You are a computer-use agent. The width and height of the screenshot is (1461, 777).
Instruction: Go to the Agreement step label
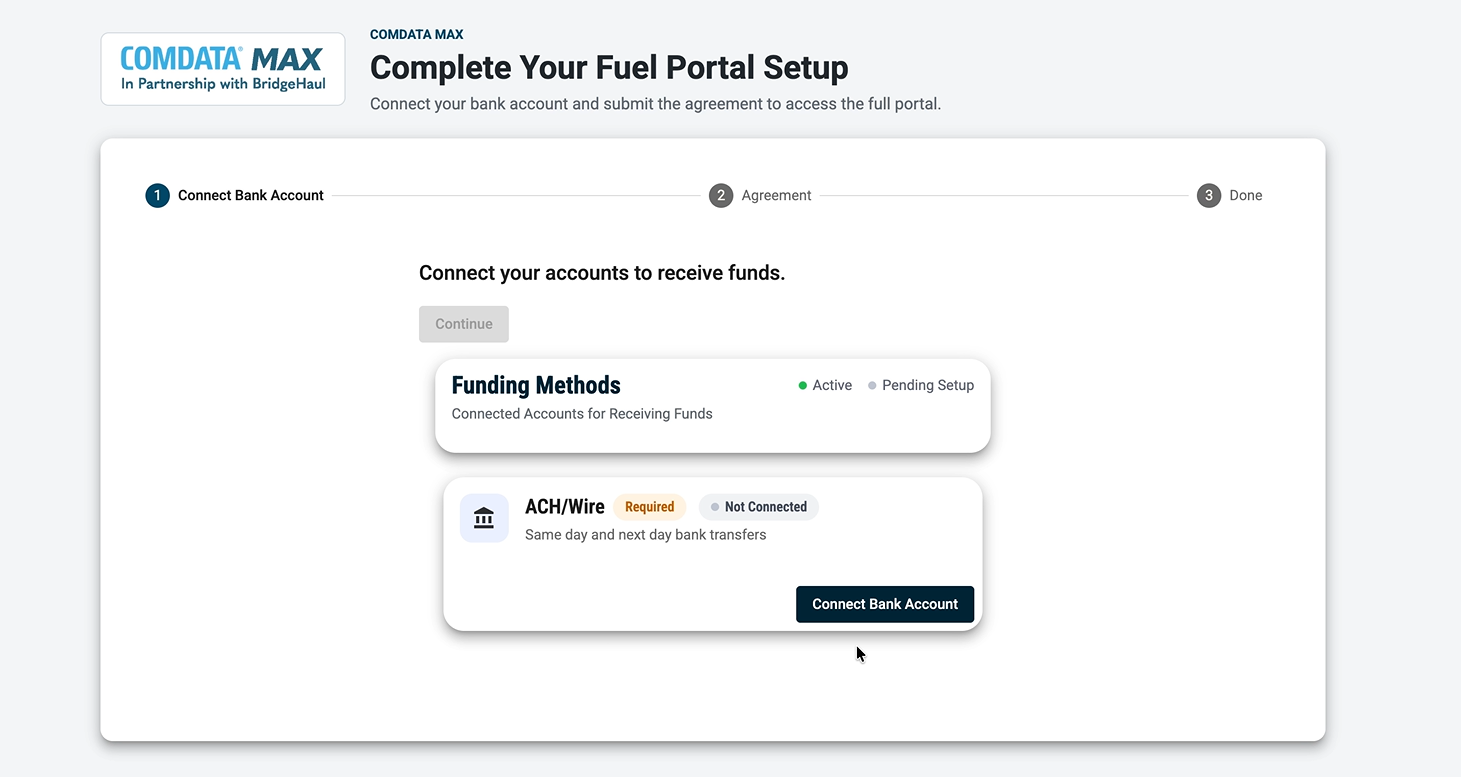click(x=776, y=195)
